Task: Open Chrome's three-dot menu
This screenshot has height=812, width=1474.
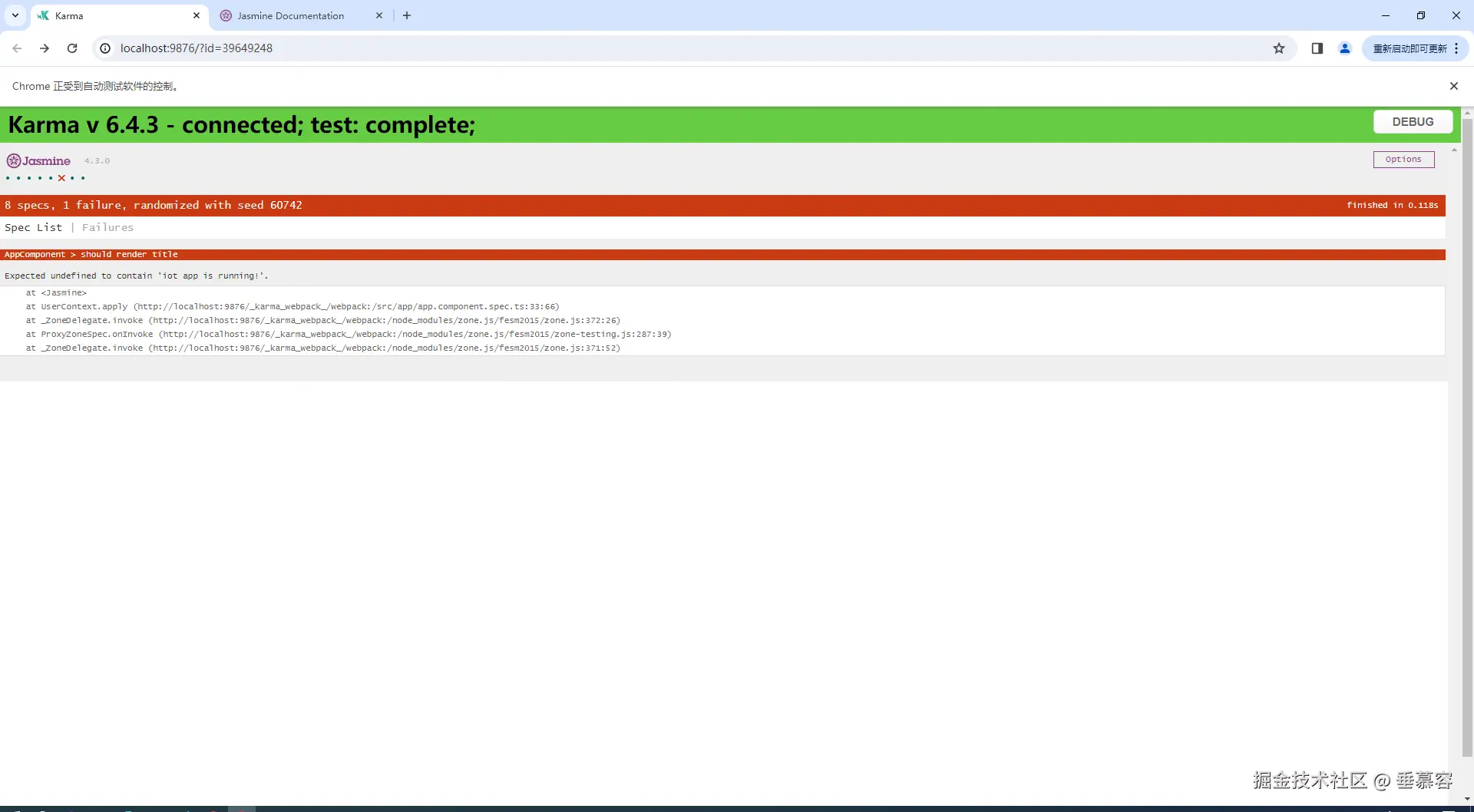Action: click(1456, 48)
